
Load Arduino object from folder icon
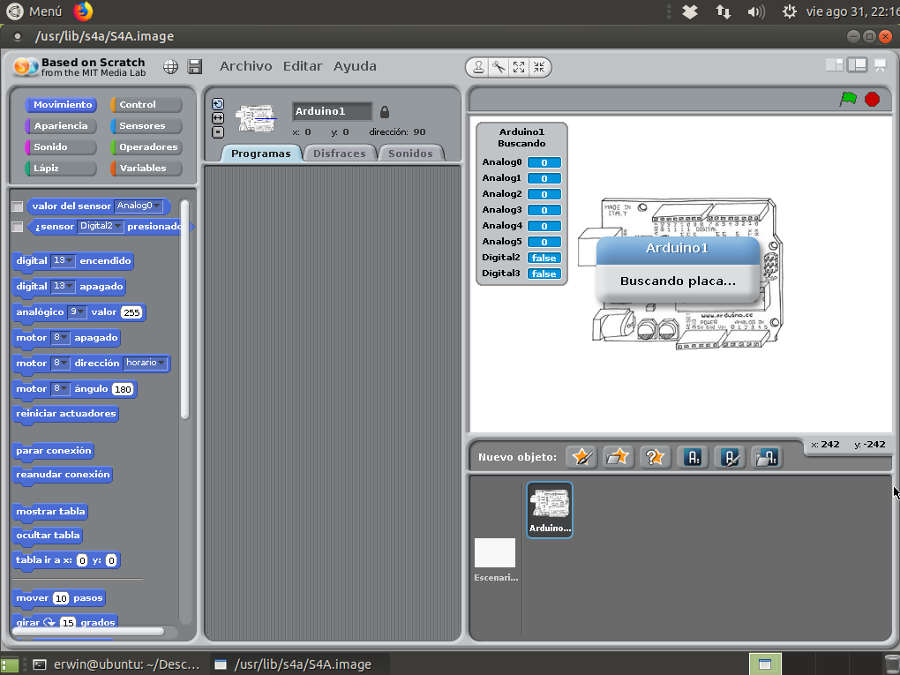click(x=766, y=457)
